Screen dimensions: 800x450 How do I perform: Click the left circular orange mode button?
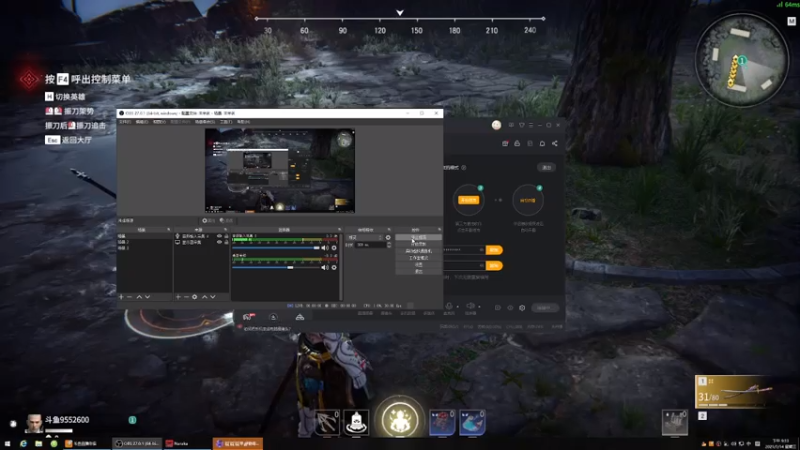tap(468, 200)
